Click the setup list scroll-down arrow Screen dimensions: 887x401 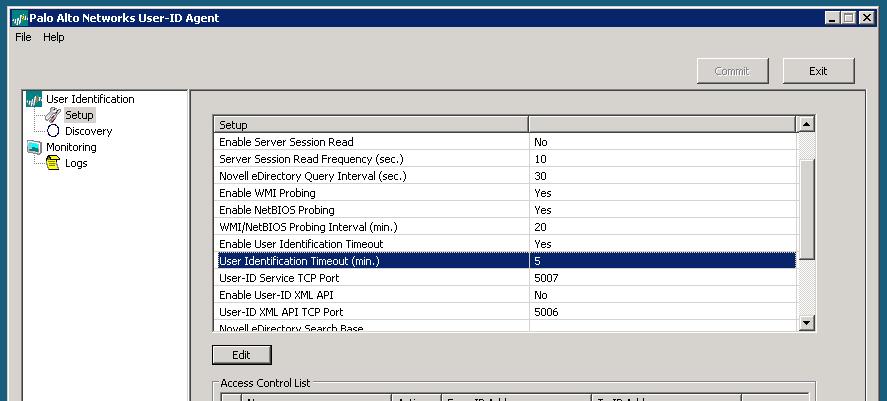coord(806,323)
